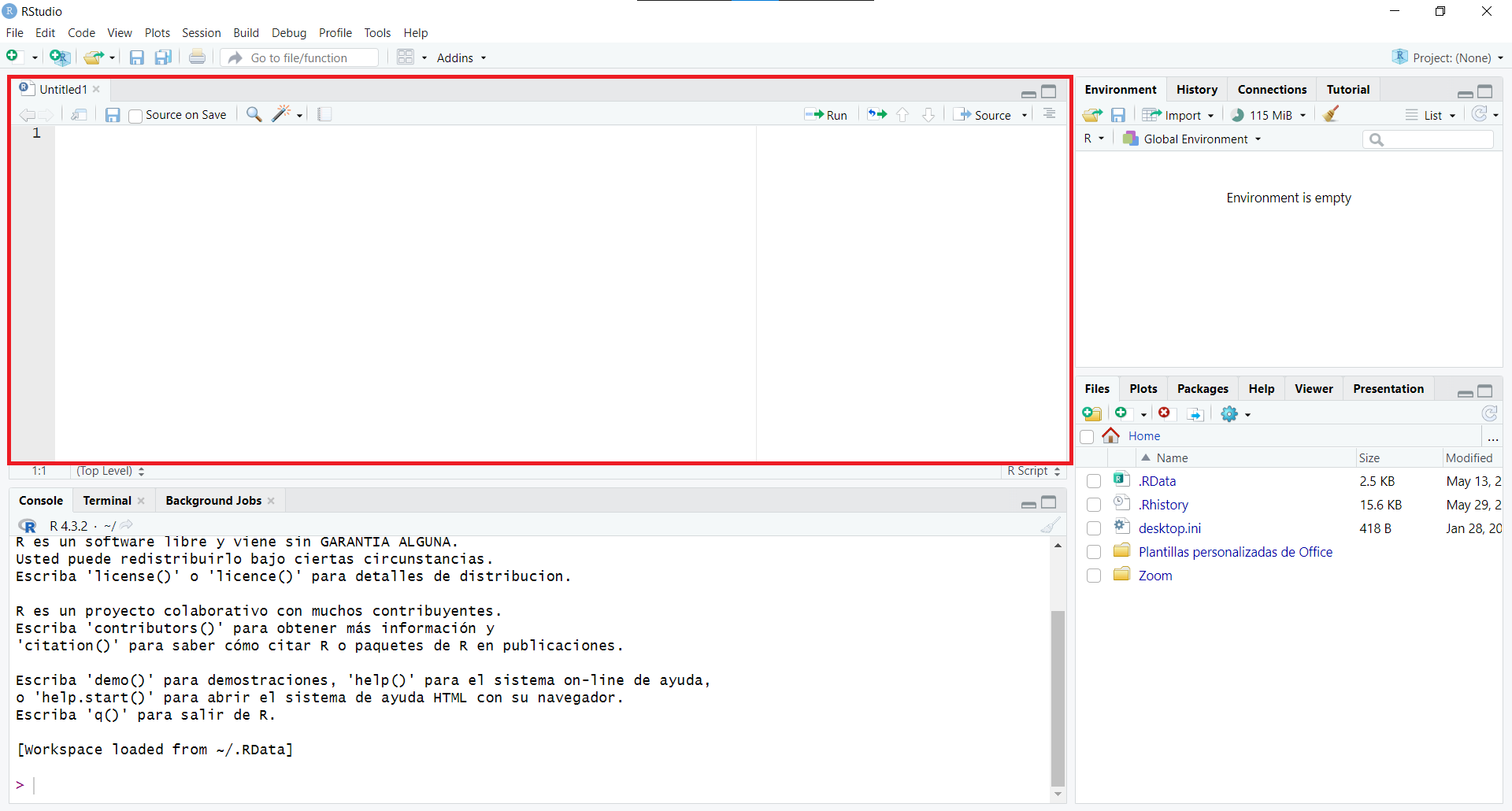Click the magic wand code tools icon

click(282, 114)
